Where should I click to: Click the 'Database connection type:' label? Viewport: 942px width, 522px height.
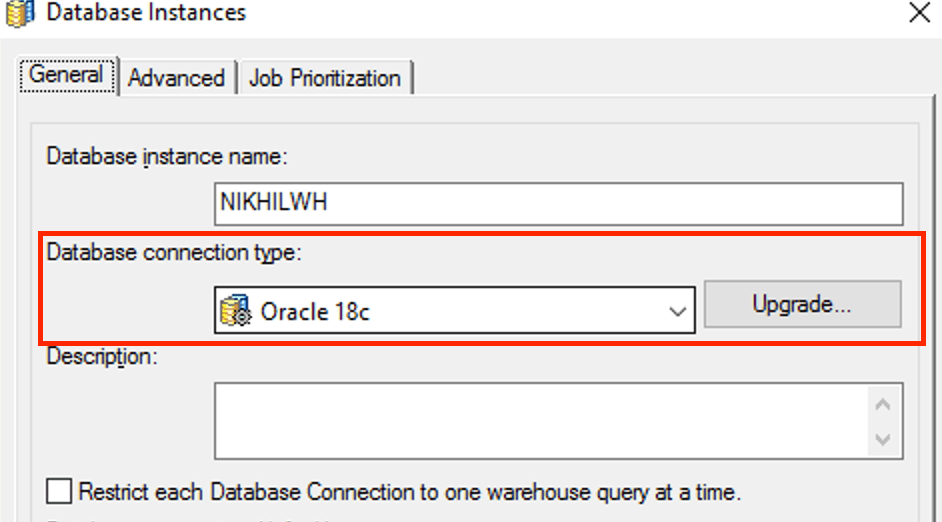[x=174, y=254]
